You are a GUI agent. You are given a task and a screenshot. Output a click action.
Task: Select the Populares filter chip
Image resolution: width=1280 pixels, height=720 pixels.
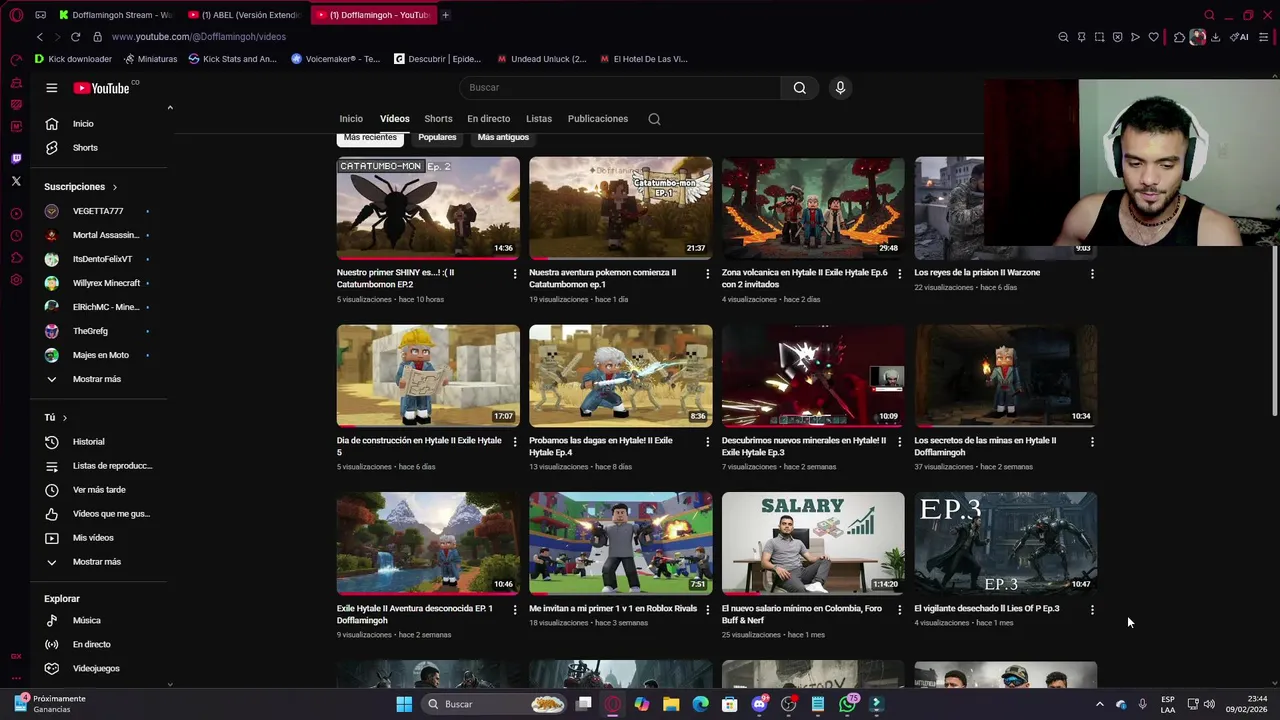(437, 137)
